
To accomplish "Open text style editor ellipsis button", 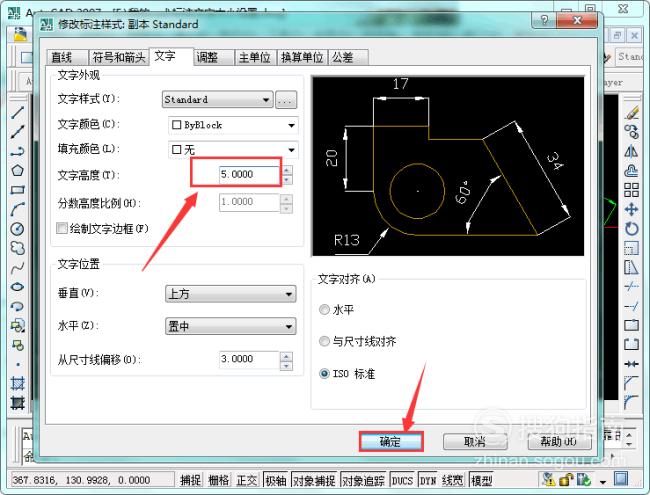I will (286, 100).
